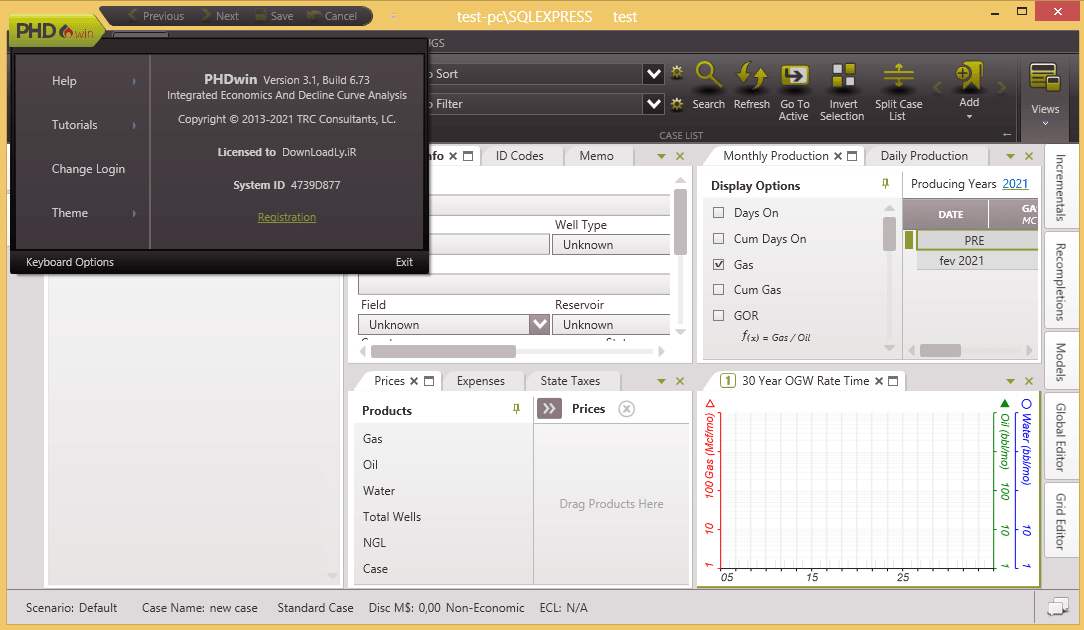Click the PHDwin logo button
The width and height of the screenshot is (1084, 630).
pyautogui.click(x=55, y=32)
